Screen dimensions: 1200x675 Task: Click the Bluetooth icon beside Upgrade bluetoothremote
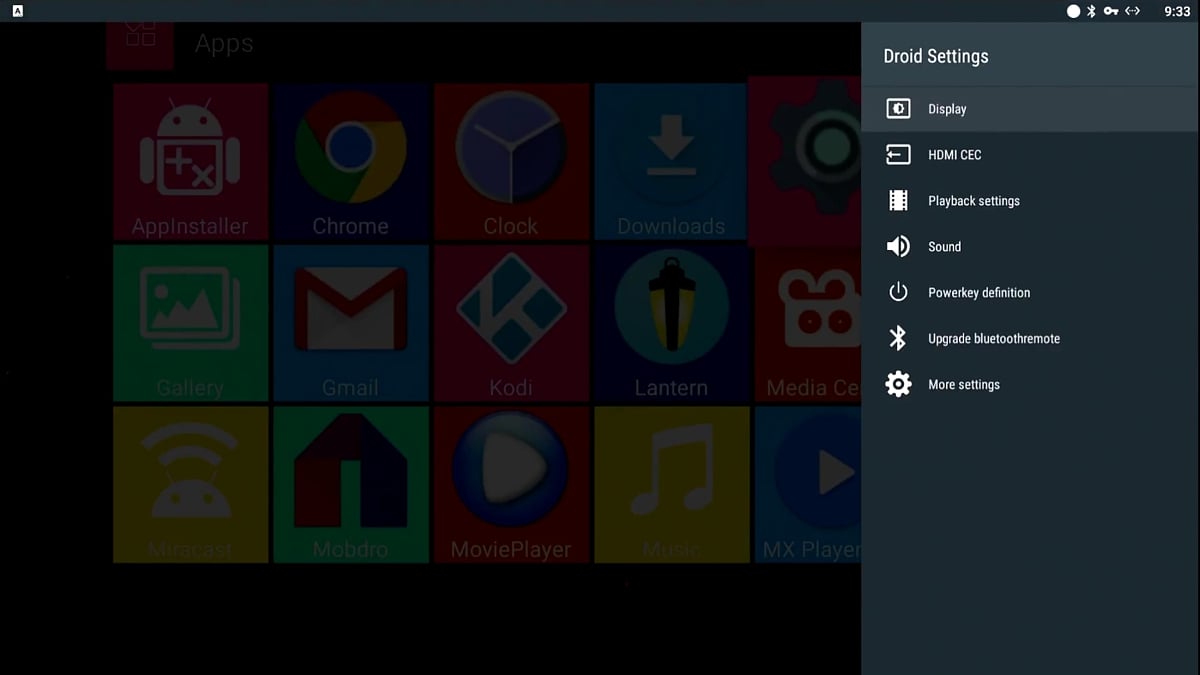[898, 339]
